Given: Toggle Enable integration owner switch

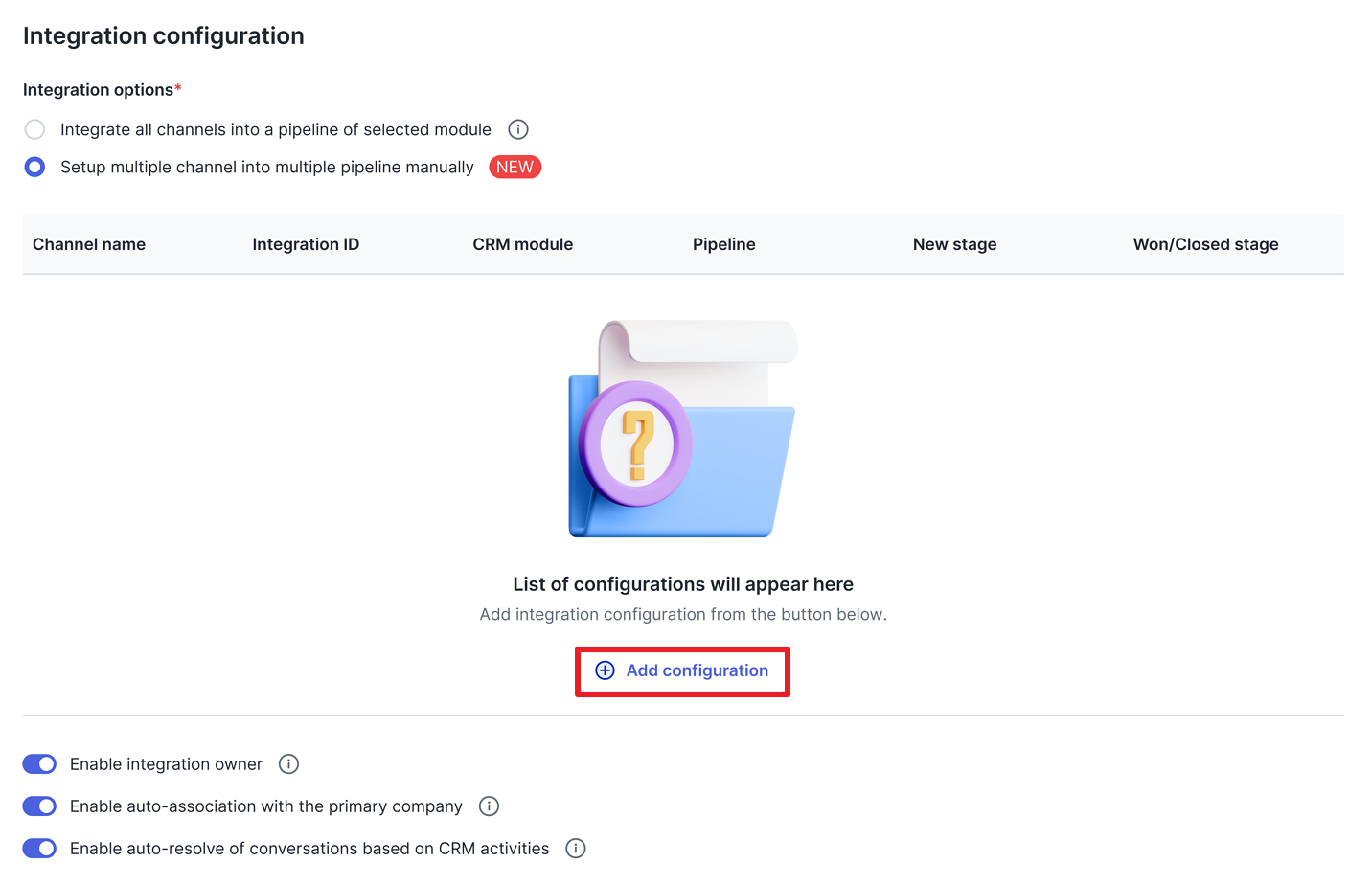Looking at the screenshot, I should 39,763.
